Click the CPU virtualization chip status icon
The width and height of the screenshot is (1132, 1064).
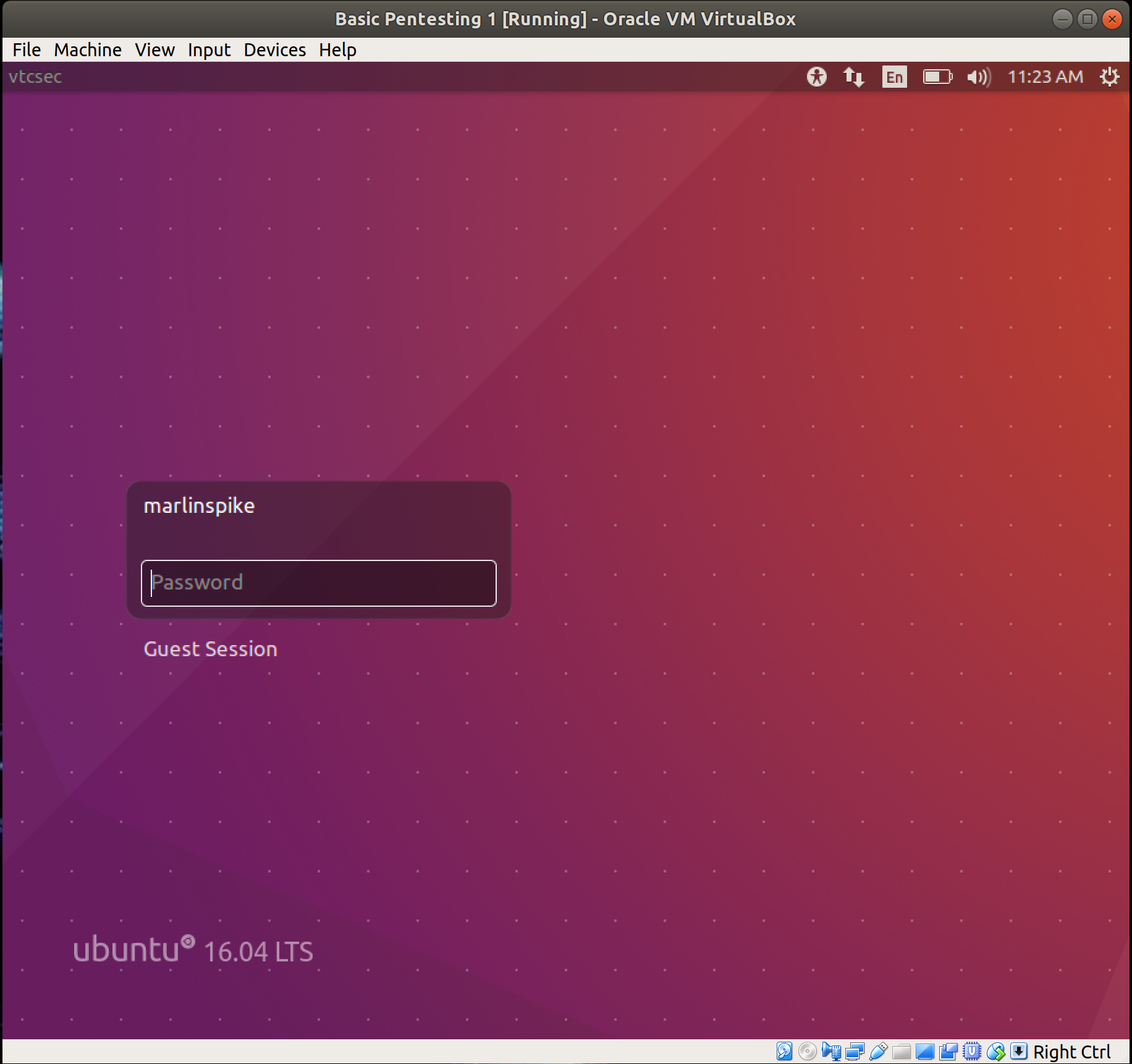pos(972,1051)
